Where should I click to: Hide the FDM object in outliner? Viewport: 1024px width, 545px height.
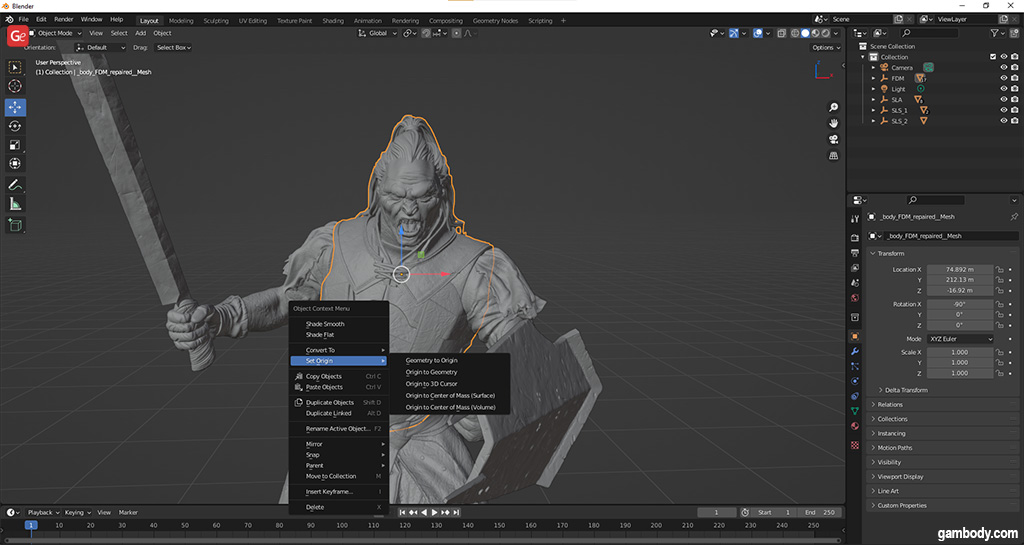(x=1003, y=78)
